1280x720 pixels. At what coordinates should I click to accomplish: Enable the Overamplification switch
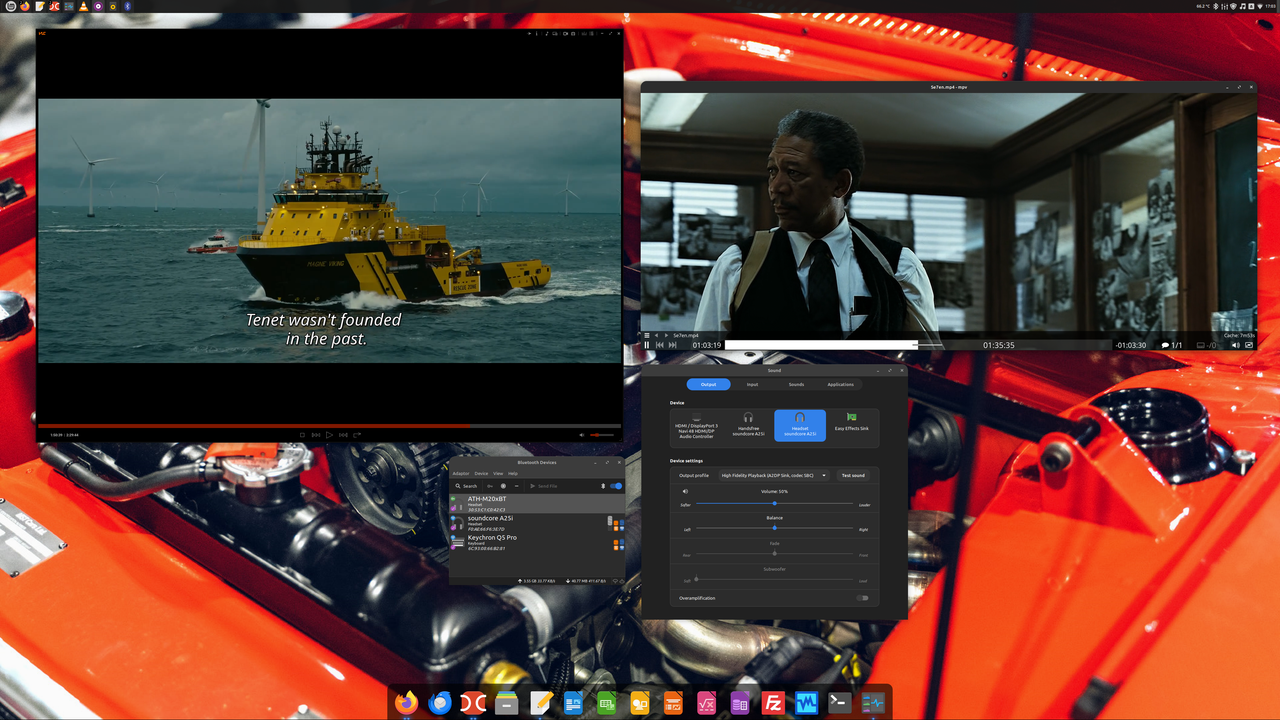pos(862,598)
